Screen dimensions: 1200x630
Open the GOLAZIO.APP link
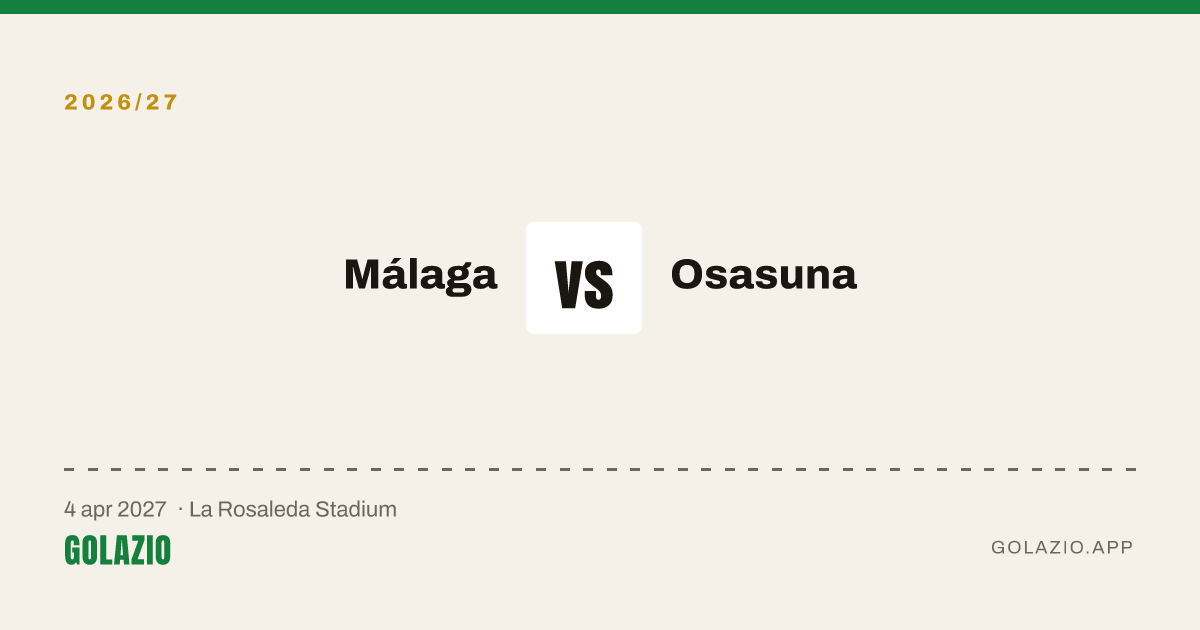1062,547
